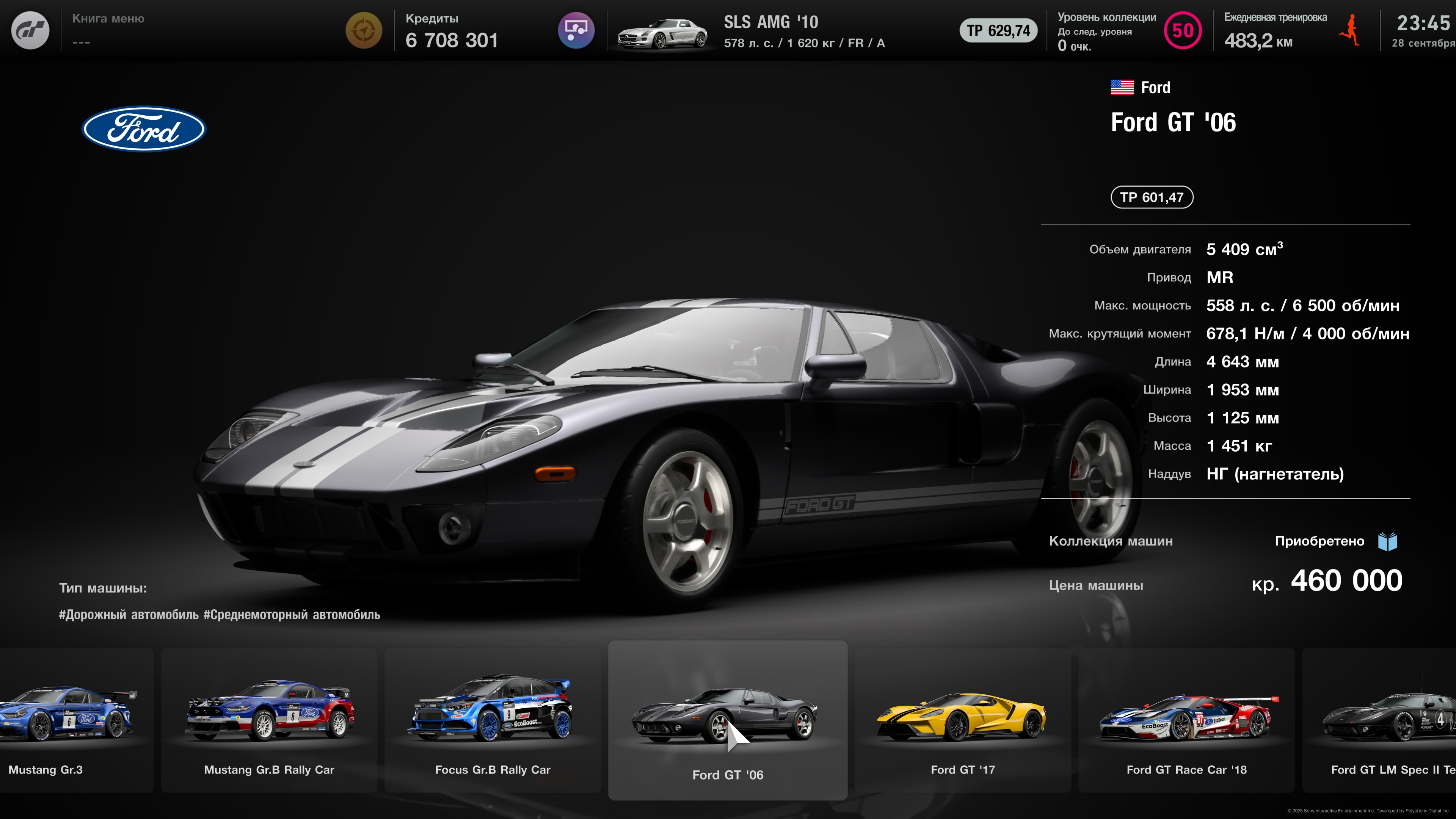Click the pink collection level 50 badge
The image size is (1456, 819).
(1183, 30)
